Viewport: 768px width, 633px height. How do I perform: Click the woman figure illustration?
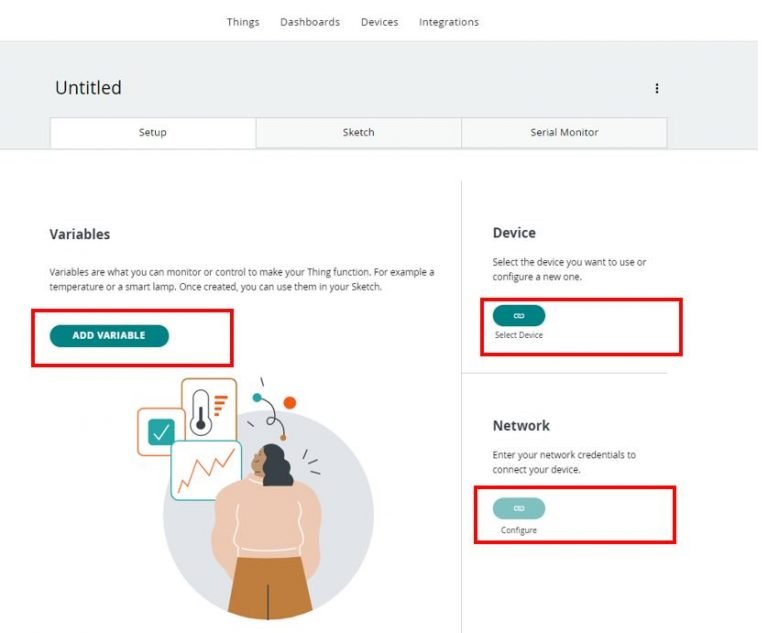pyautogui.click(x=267, y=532)
